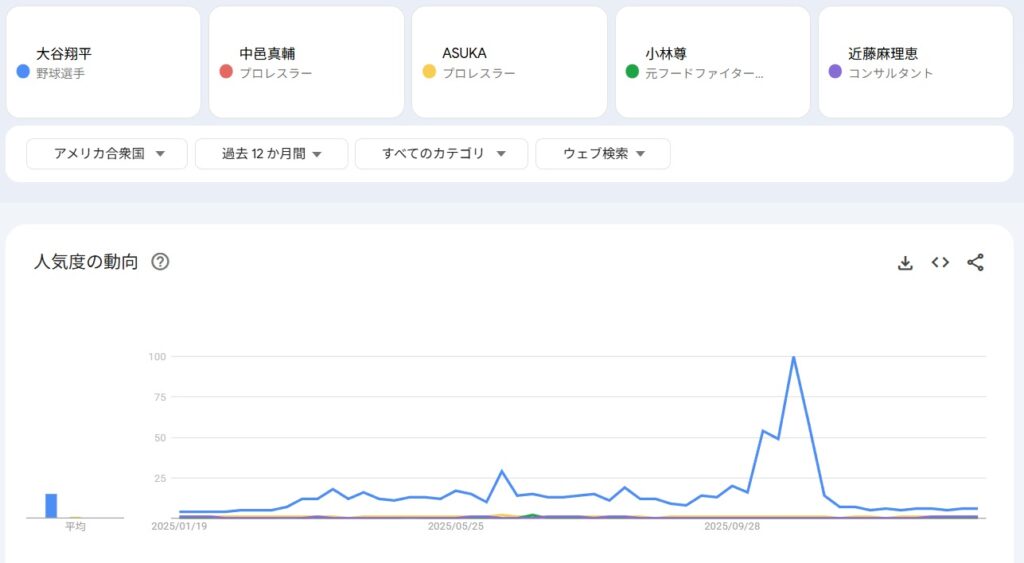Expand the ウェブ検索 search type dropdown

(x=603, y=154)
